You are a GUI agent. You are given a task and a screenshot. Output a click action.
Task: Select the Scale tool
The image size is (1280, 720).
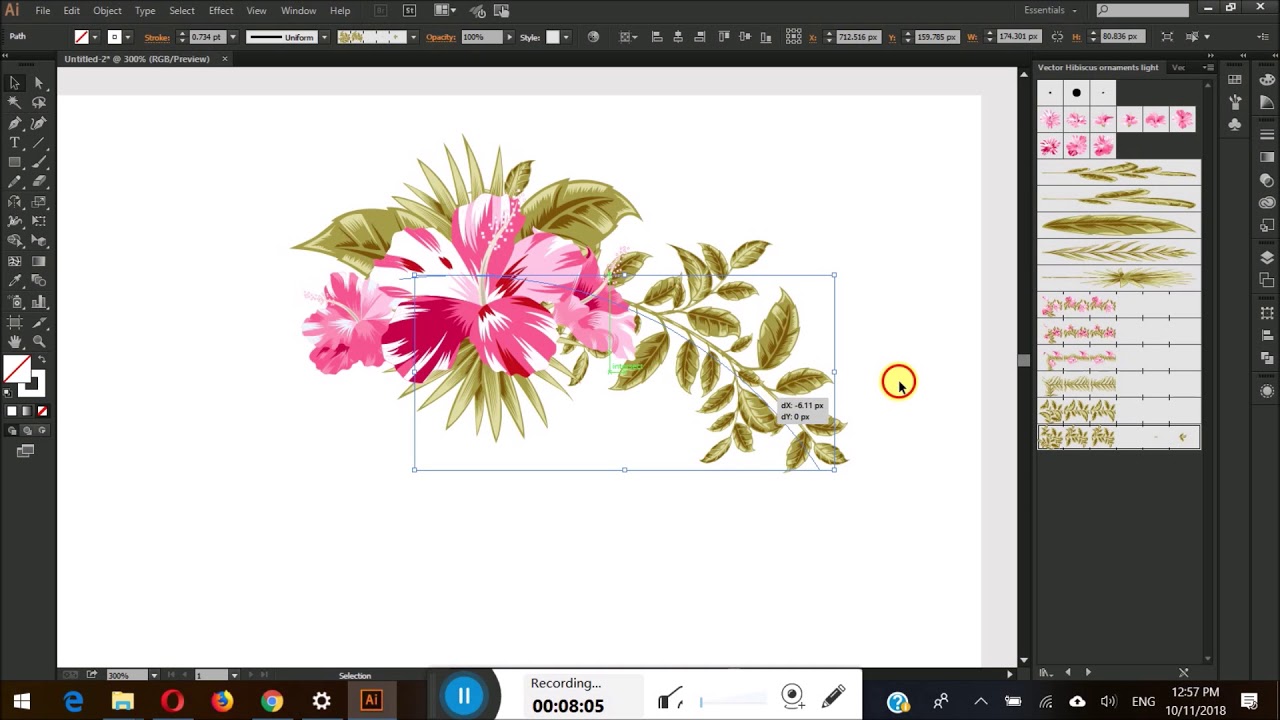click(39, 202)
